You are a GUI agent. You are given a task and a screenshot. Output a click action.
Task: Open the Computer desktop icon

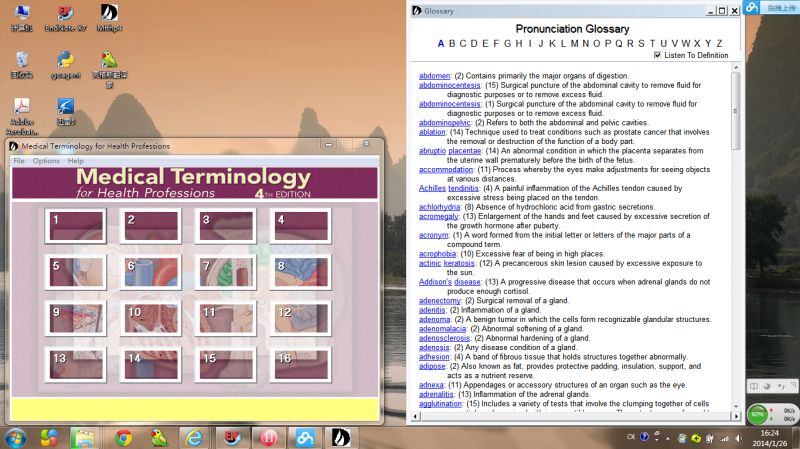pyautogui.click(x=21, y=18)
